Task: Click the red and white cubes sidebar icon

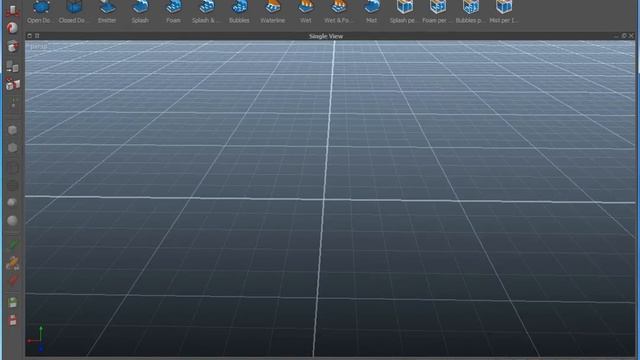Action: [13, 84]
